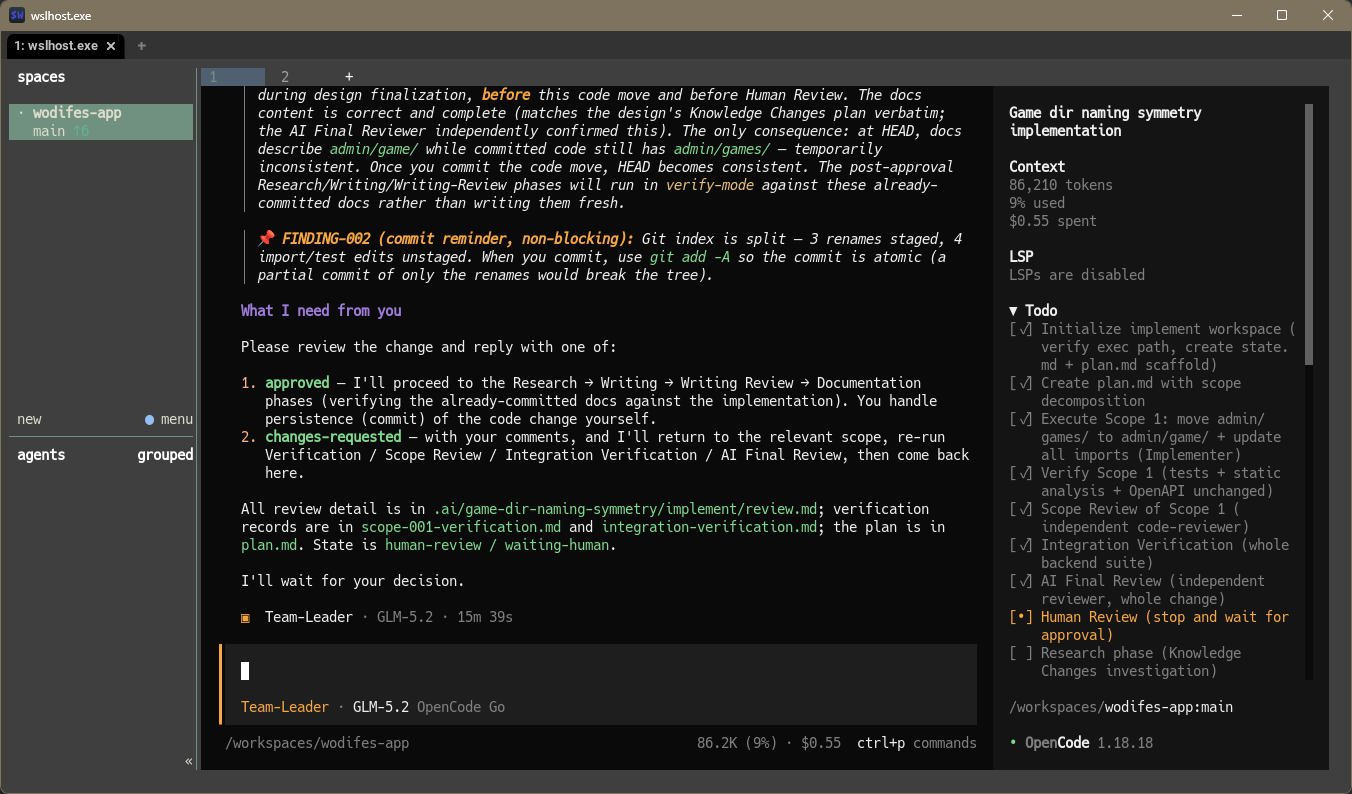Click the unchecked Research phase checkbox

point(1021,653)
